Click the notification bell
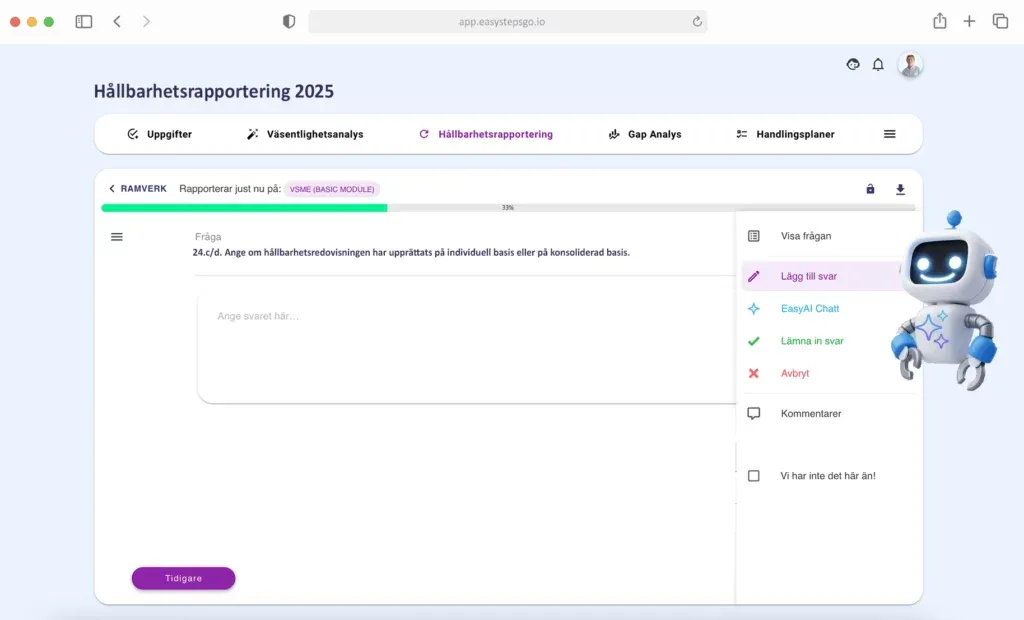 (x=878, y=64)
